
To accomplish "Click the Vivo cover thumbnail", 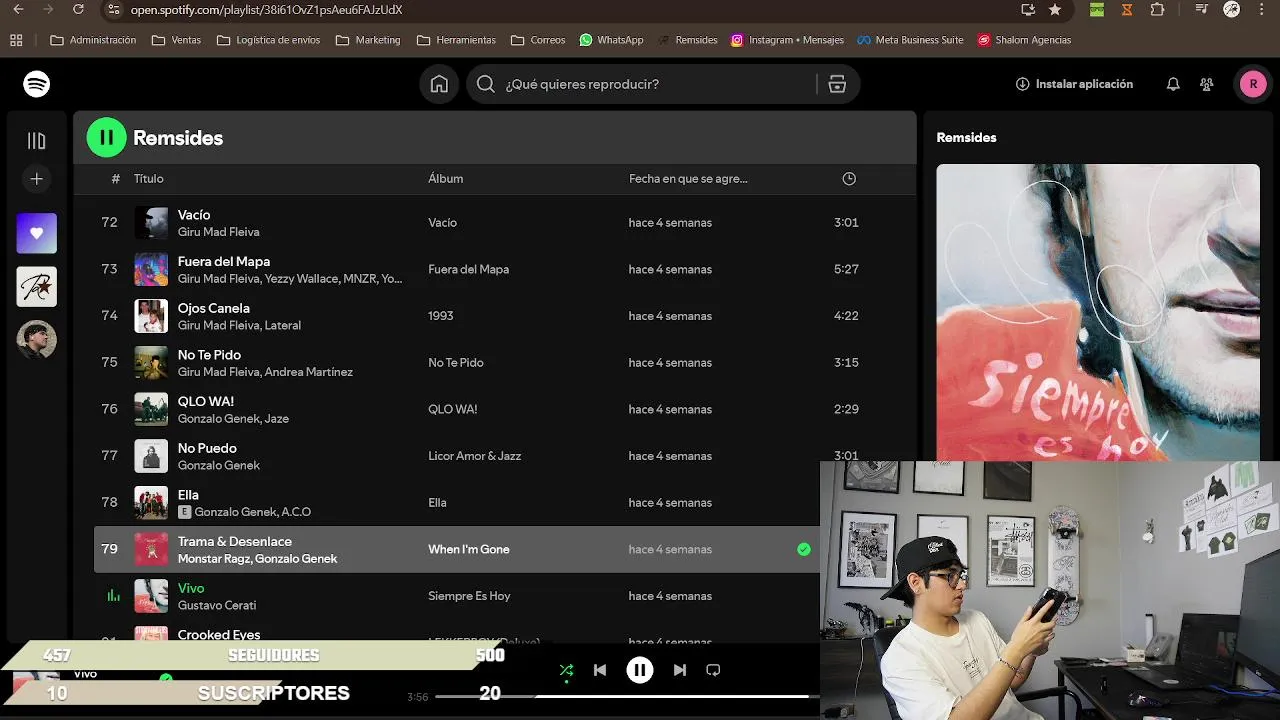I will 151,596.
